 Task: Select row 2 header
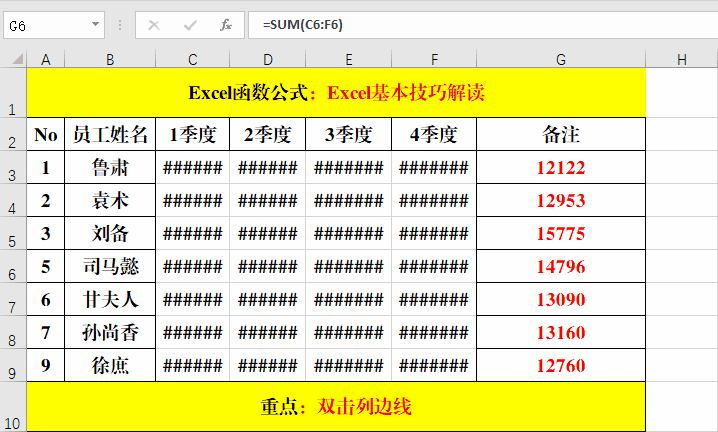click(13, 134)
